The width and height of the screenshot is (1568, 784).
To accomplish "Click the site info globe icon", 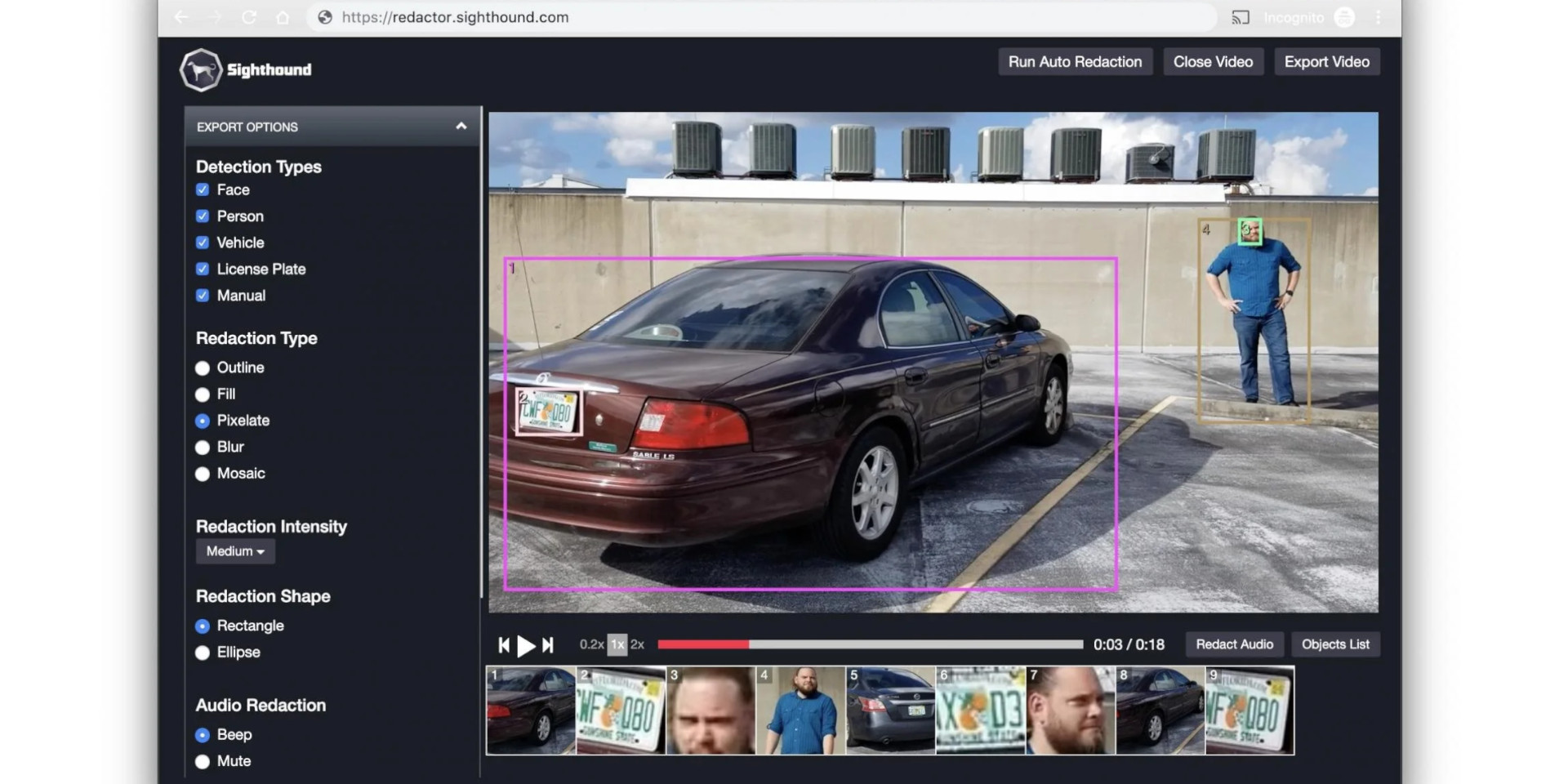I will pos(325,17).
